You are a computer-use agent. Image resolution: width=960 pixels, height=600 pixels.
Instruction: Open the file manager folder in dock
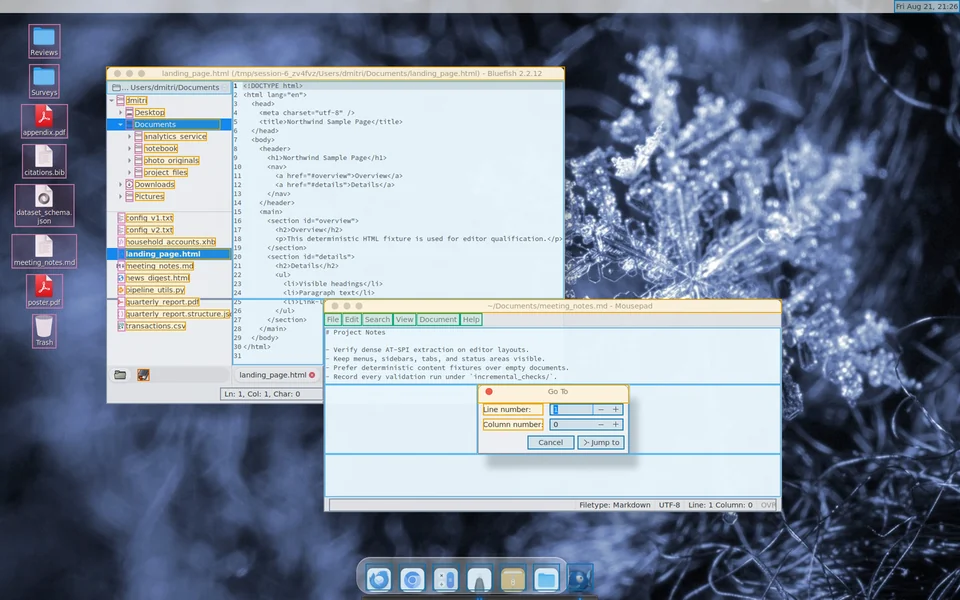[x=546, y=579]
